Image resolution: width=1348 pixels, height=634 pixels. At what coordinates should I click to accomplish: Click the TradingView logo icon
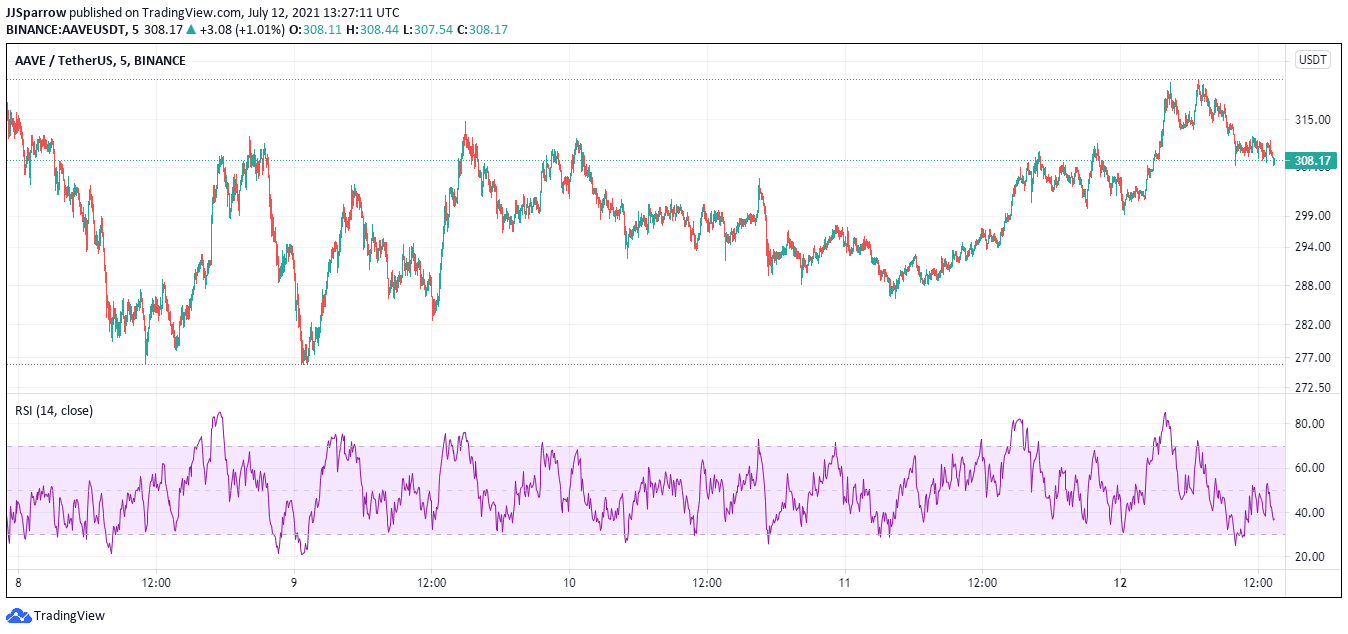tap(18, 615)
